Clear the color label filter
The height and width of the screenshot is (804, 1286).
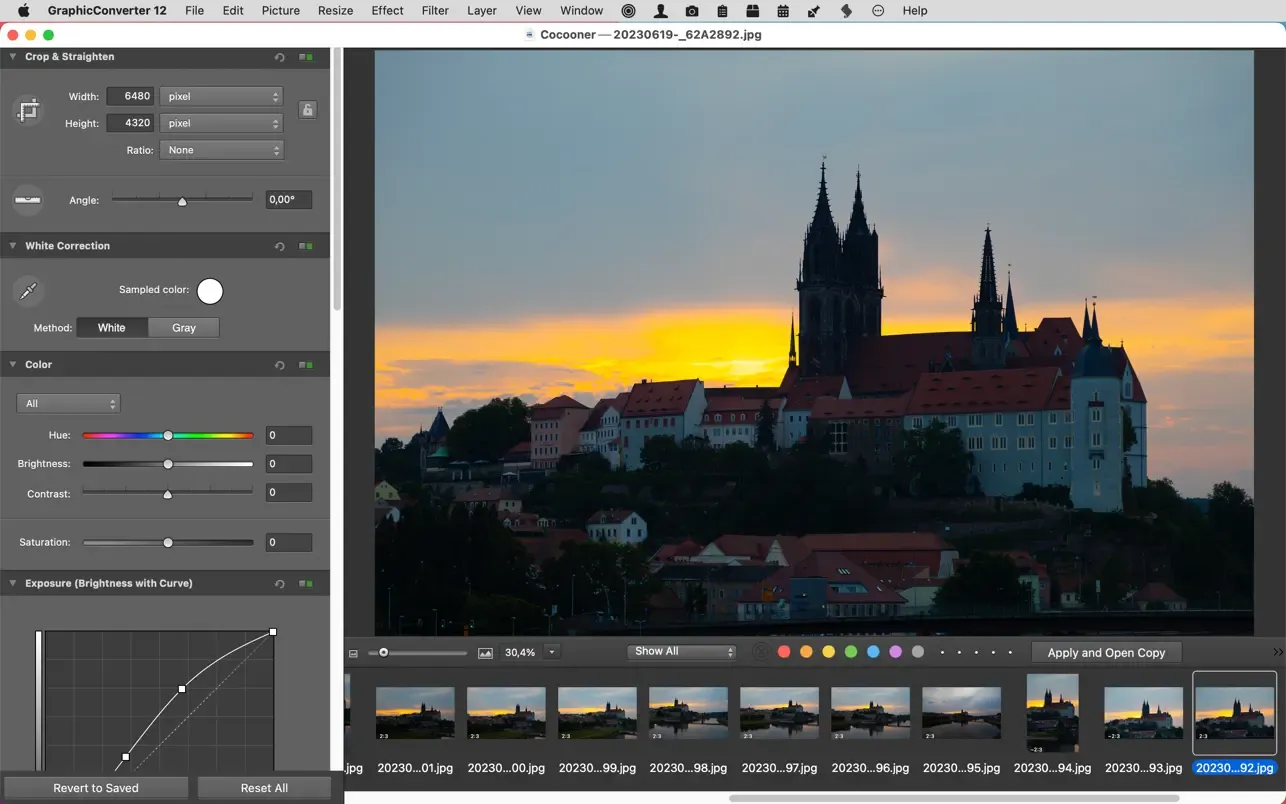761,652
